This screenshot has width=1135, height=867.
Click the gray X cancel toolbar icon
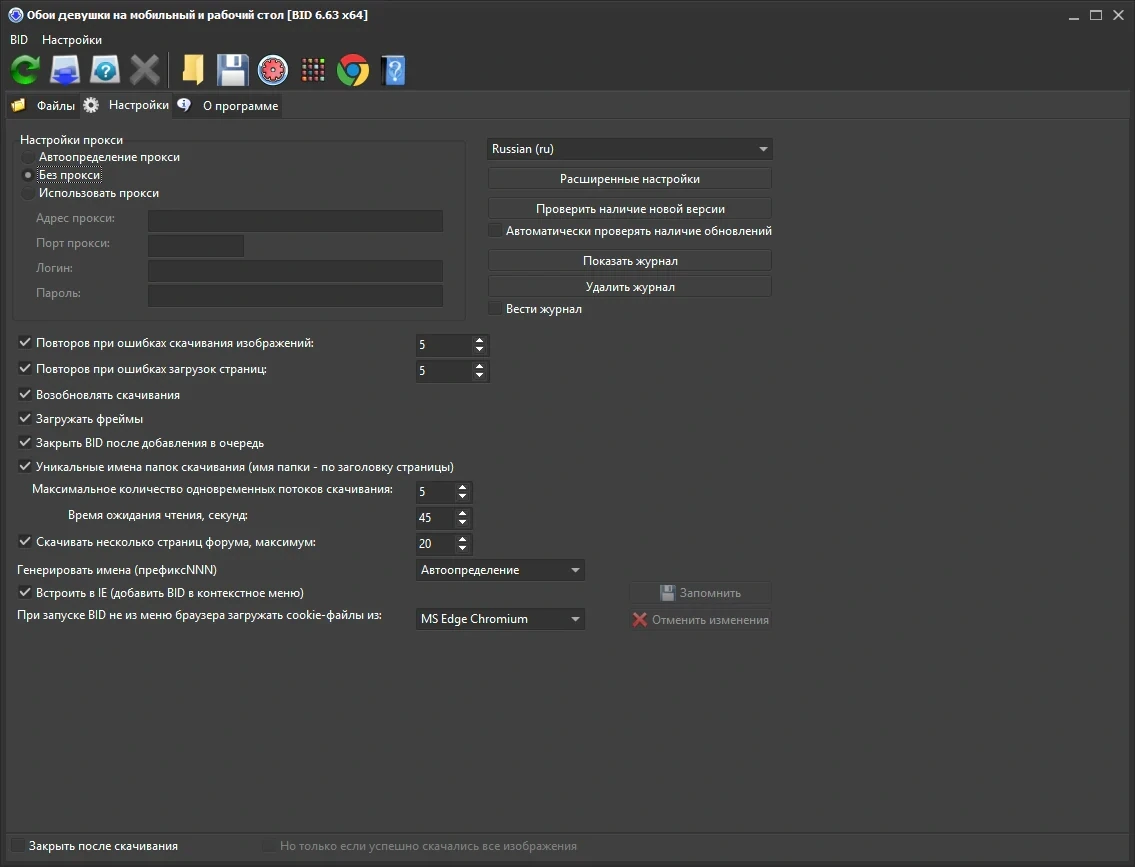[145, 70]
